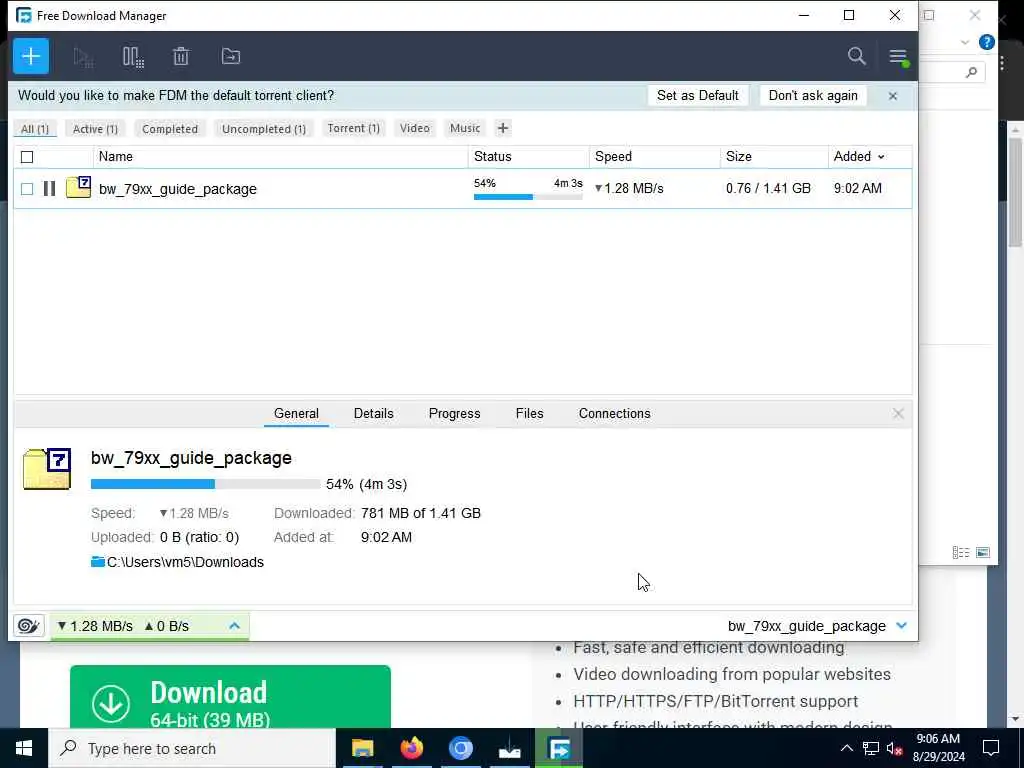The width and height of the screenshot is (1024, 768).
Task: Open Chrome from the taskbar
Action: 460,748
